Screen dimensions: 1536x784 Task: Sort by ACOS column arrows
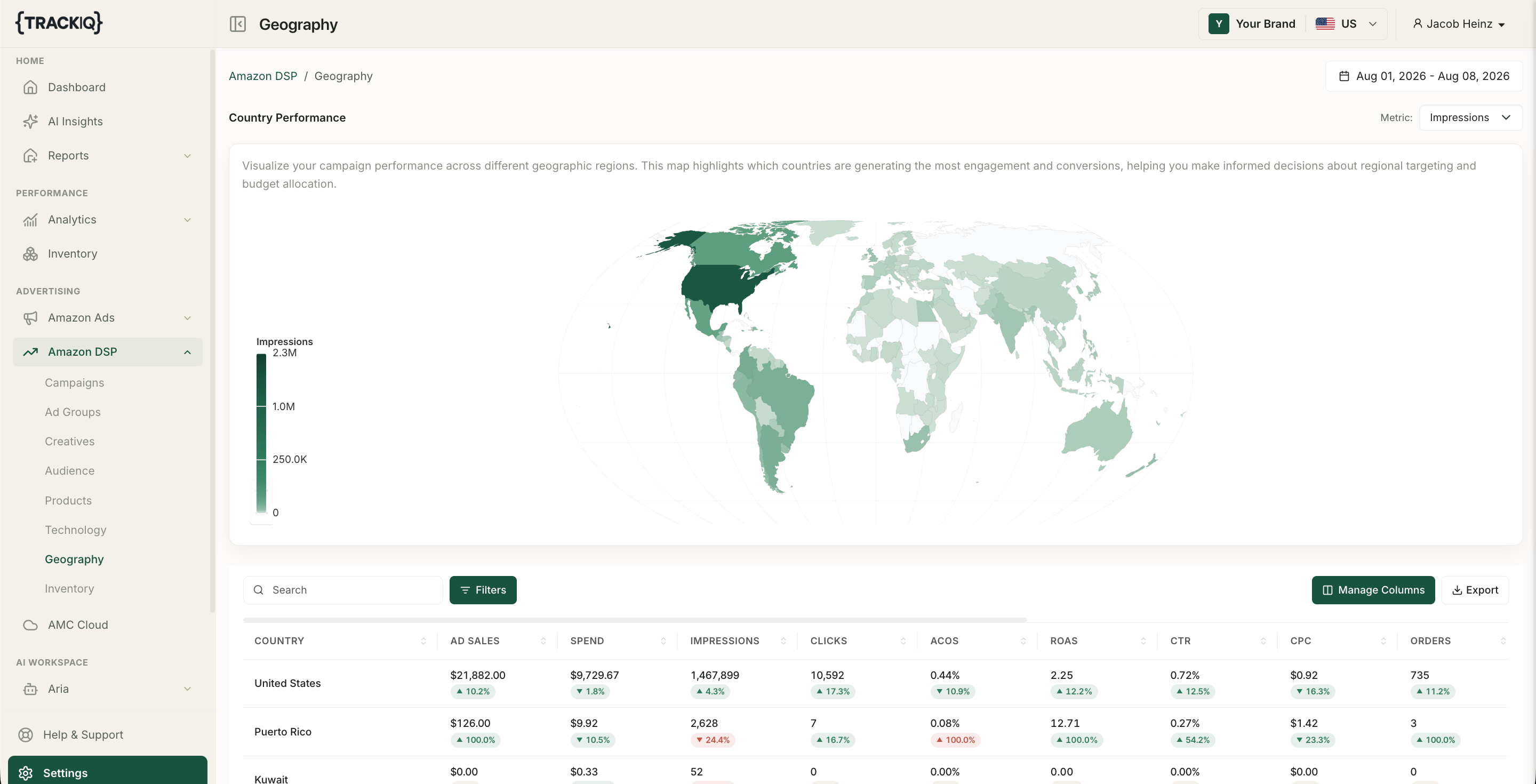(1023, 641)
